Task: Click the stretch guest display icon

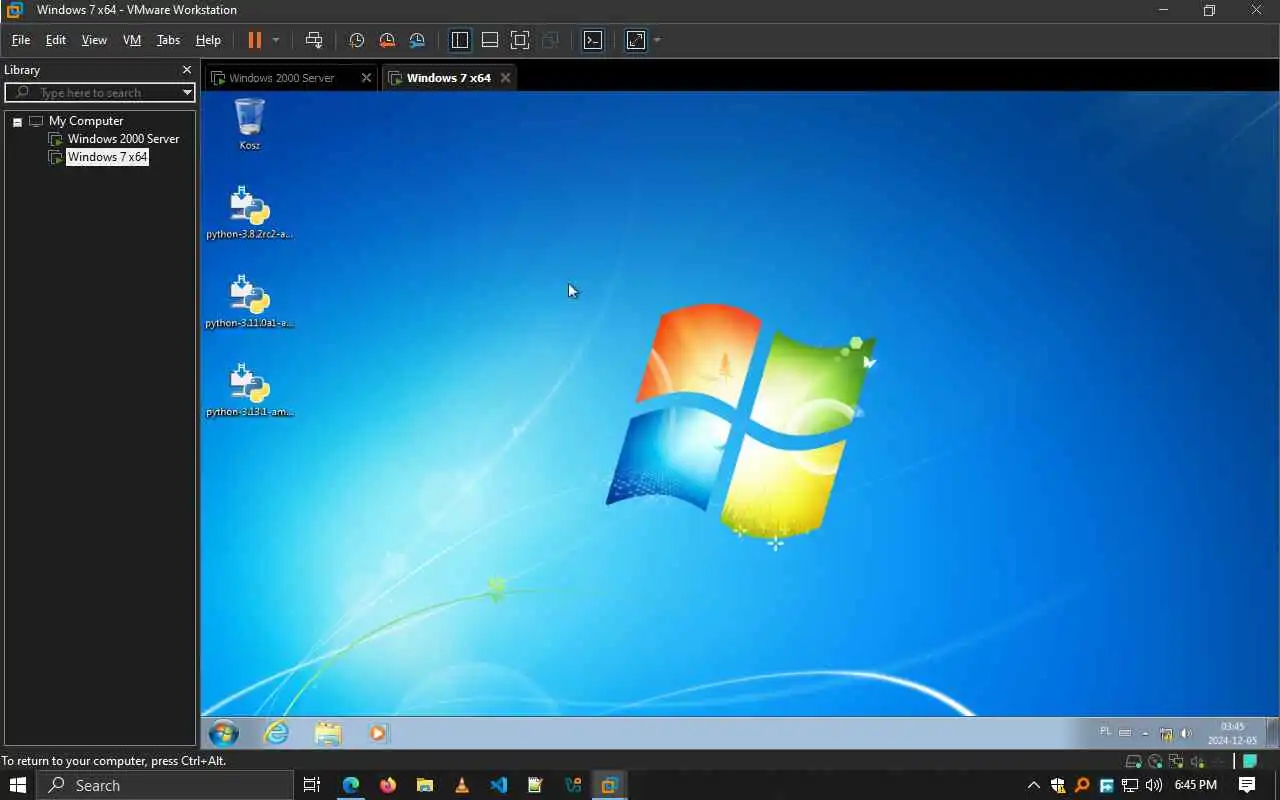Action: tap(636, 40)
